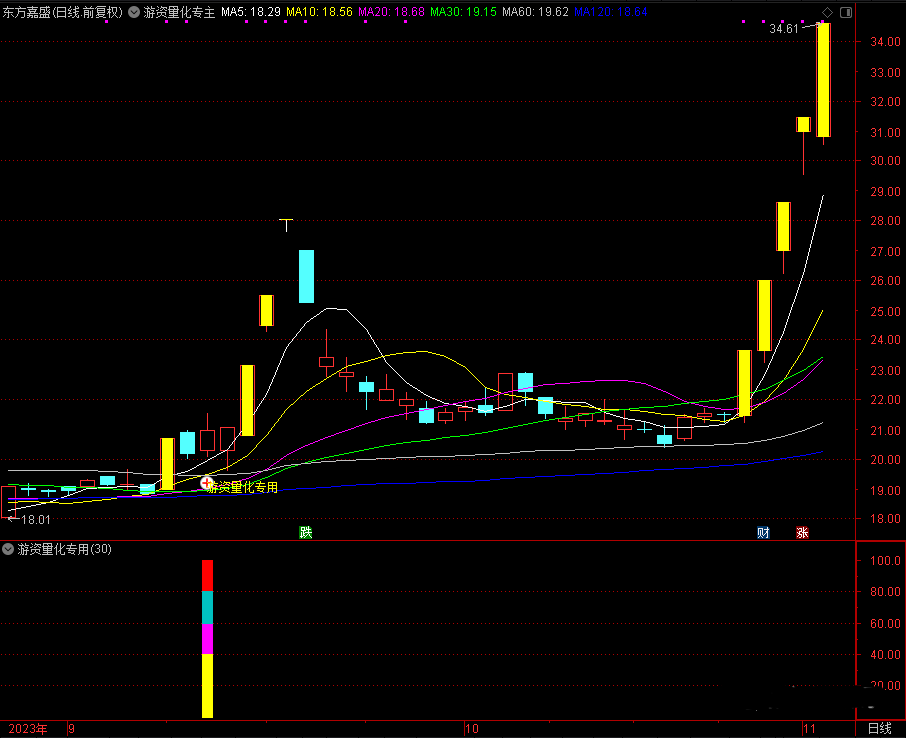Screen dimensions: 906x738
Task: Click the red segment of indicator bar
Action: tap(208, 575)
